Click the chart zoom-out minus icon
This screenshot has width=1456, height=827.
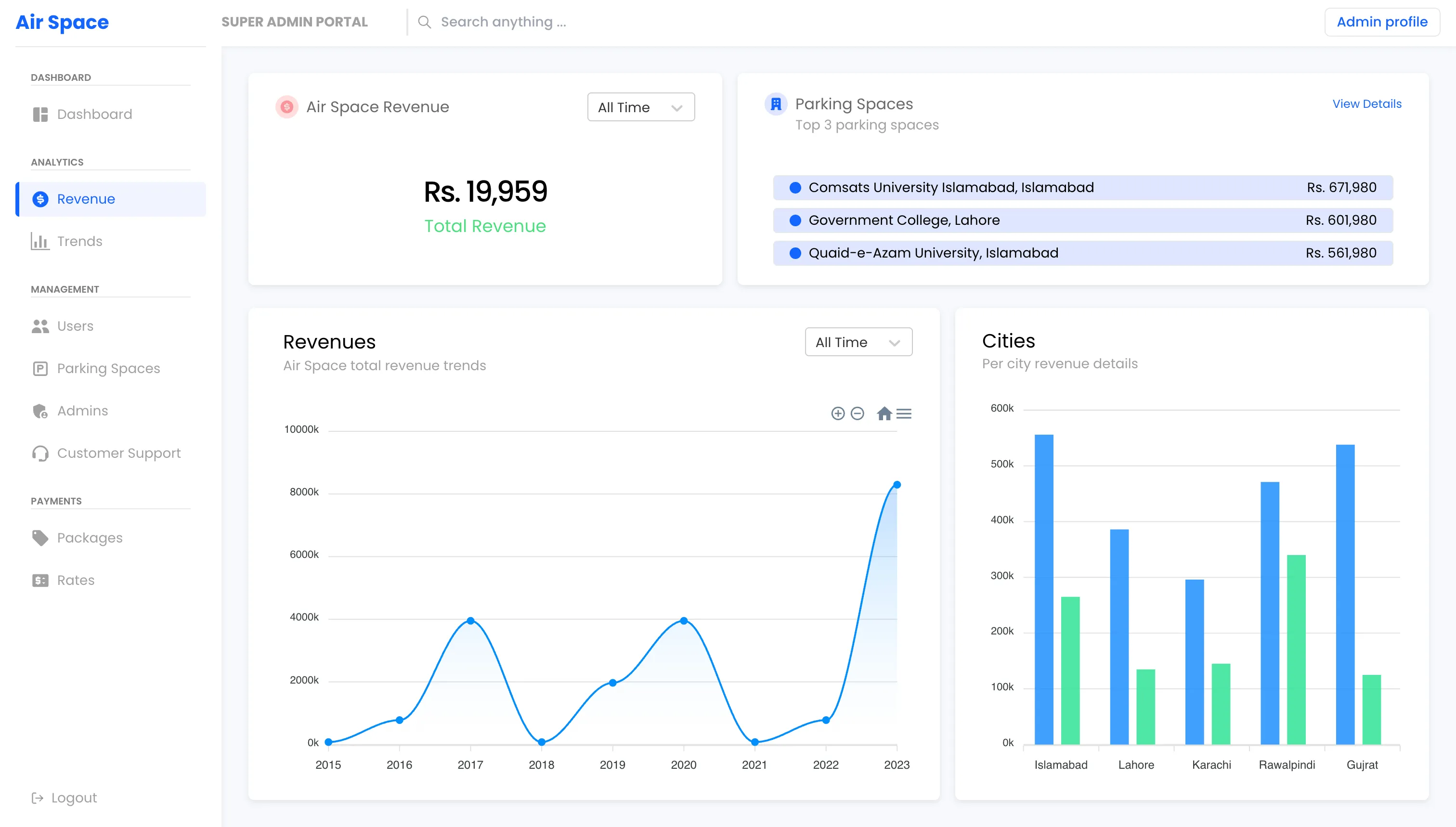pyautogui.click(x=857, y=413)
